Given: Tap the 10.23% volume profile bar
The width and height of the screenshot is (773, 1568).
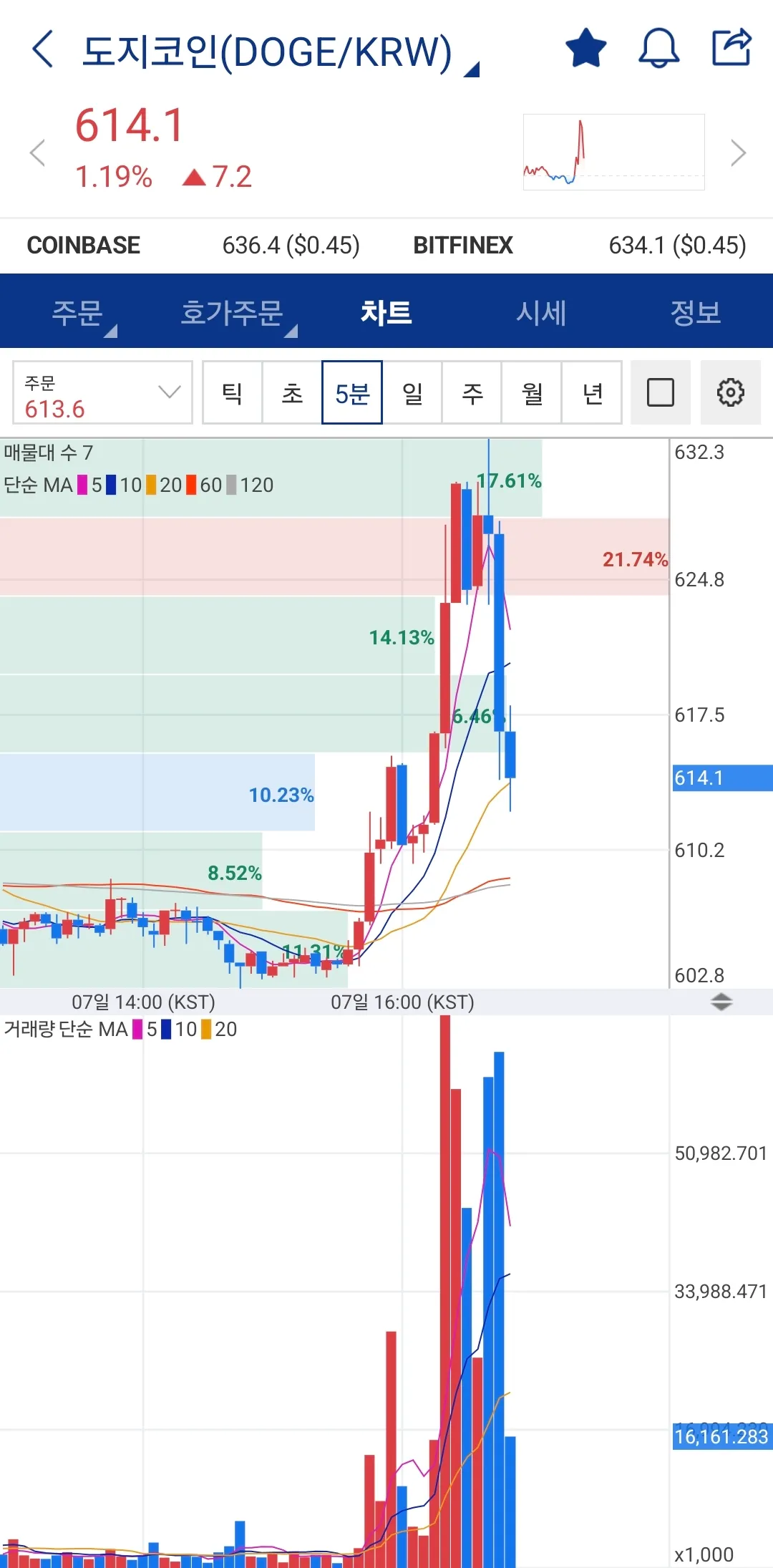Looking at the screenshot, I should (x=157, y=793).
